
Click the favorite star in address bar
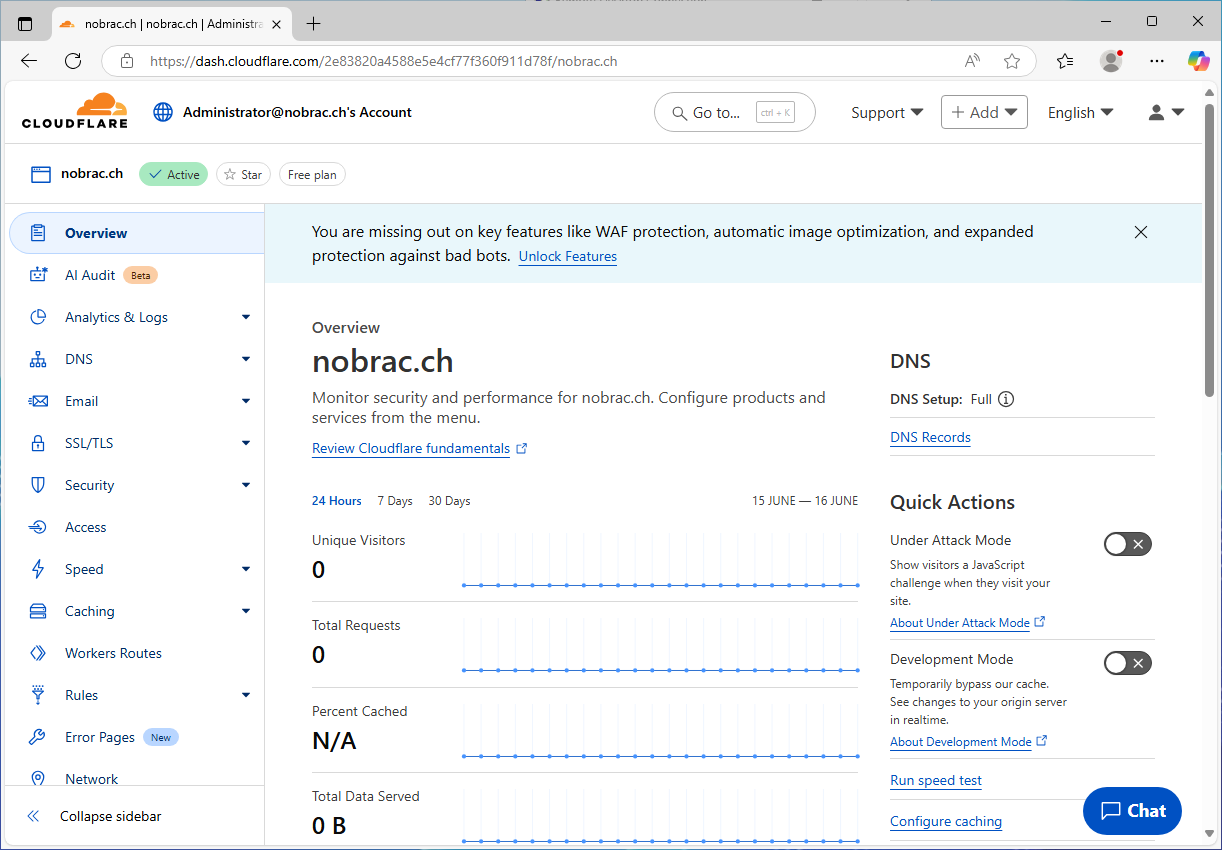click(x=1012, y=61)
